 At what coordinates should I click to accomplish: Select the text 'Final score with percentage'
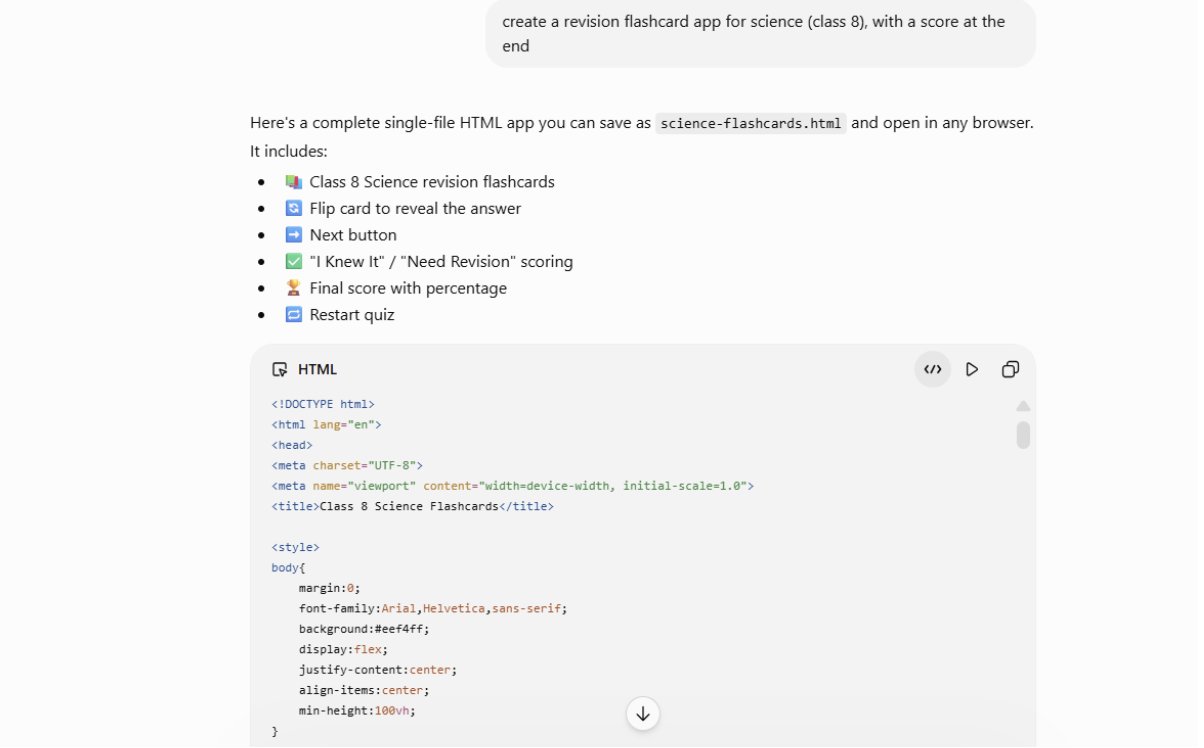[x=408, y=288]
